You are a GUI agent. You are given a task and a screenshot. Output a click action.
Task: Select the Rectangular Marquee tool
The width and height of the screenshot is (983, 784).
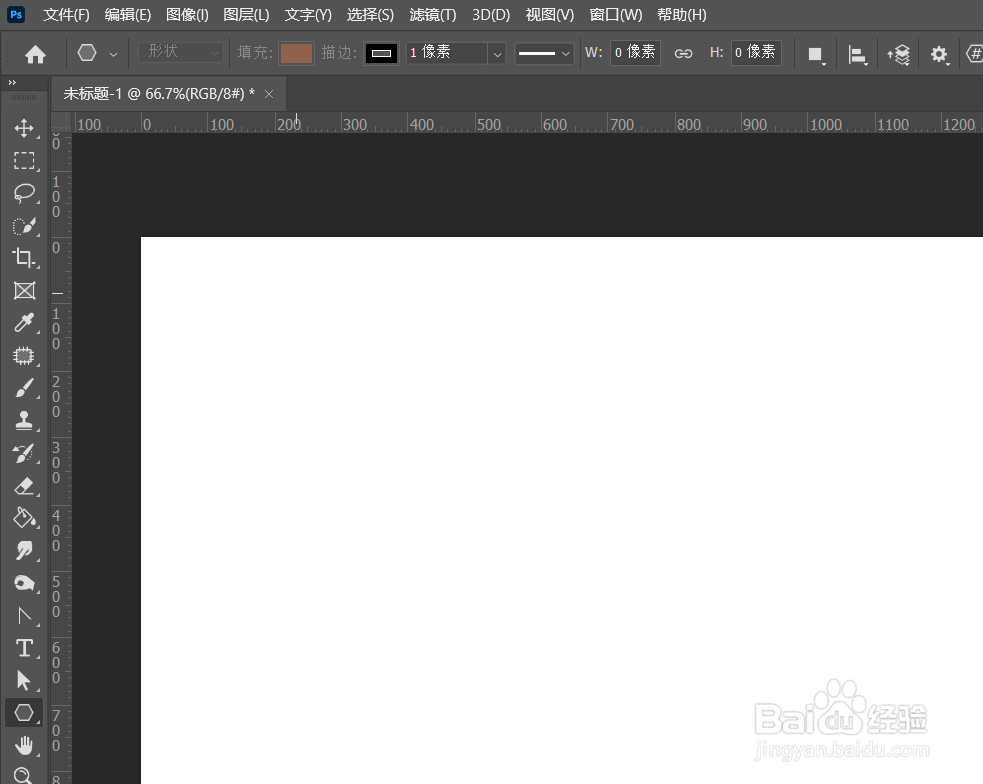tap(24, 160)
